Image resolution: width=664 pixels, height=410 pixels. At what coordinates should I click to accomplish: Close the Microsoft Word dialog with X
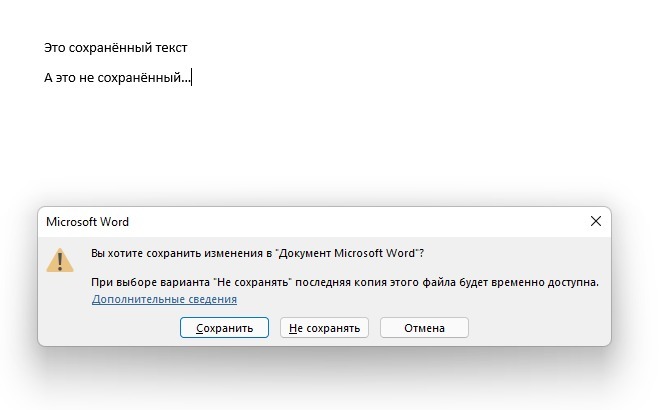(x=596, y=221)
